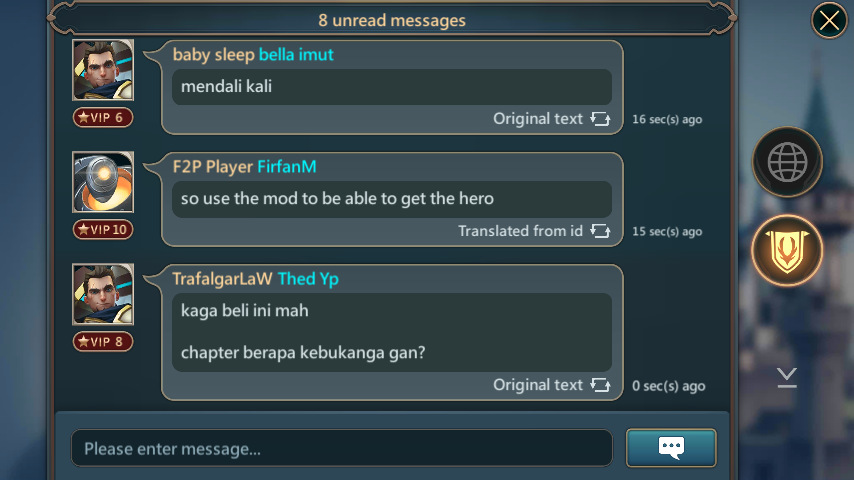Click the 8 unread messages banner

point(392,20)
